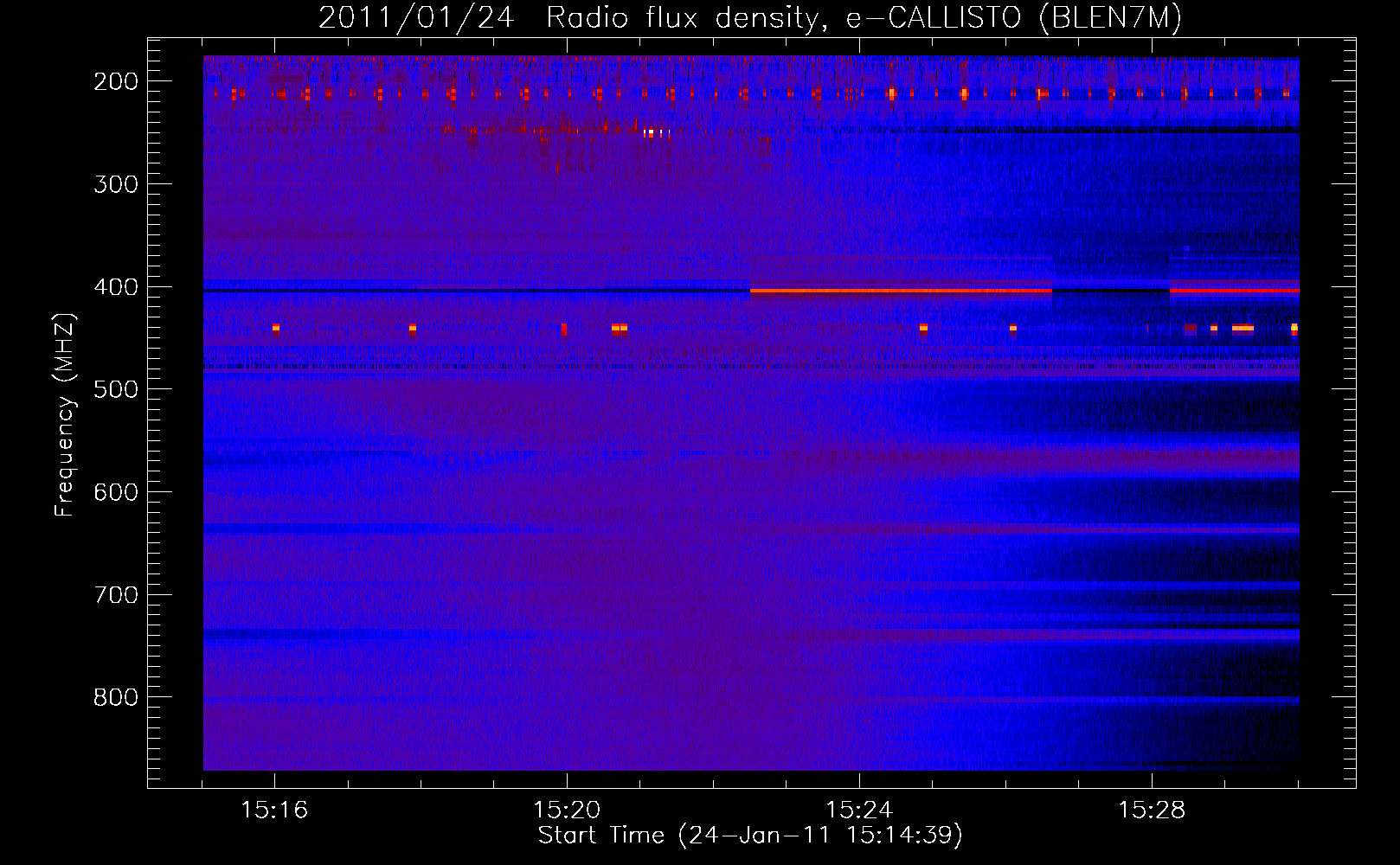Click the 15:24 time tick label
The image size is (1400, 865).
[x=859, y=811]
